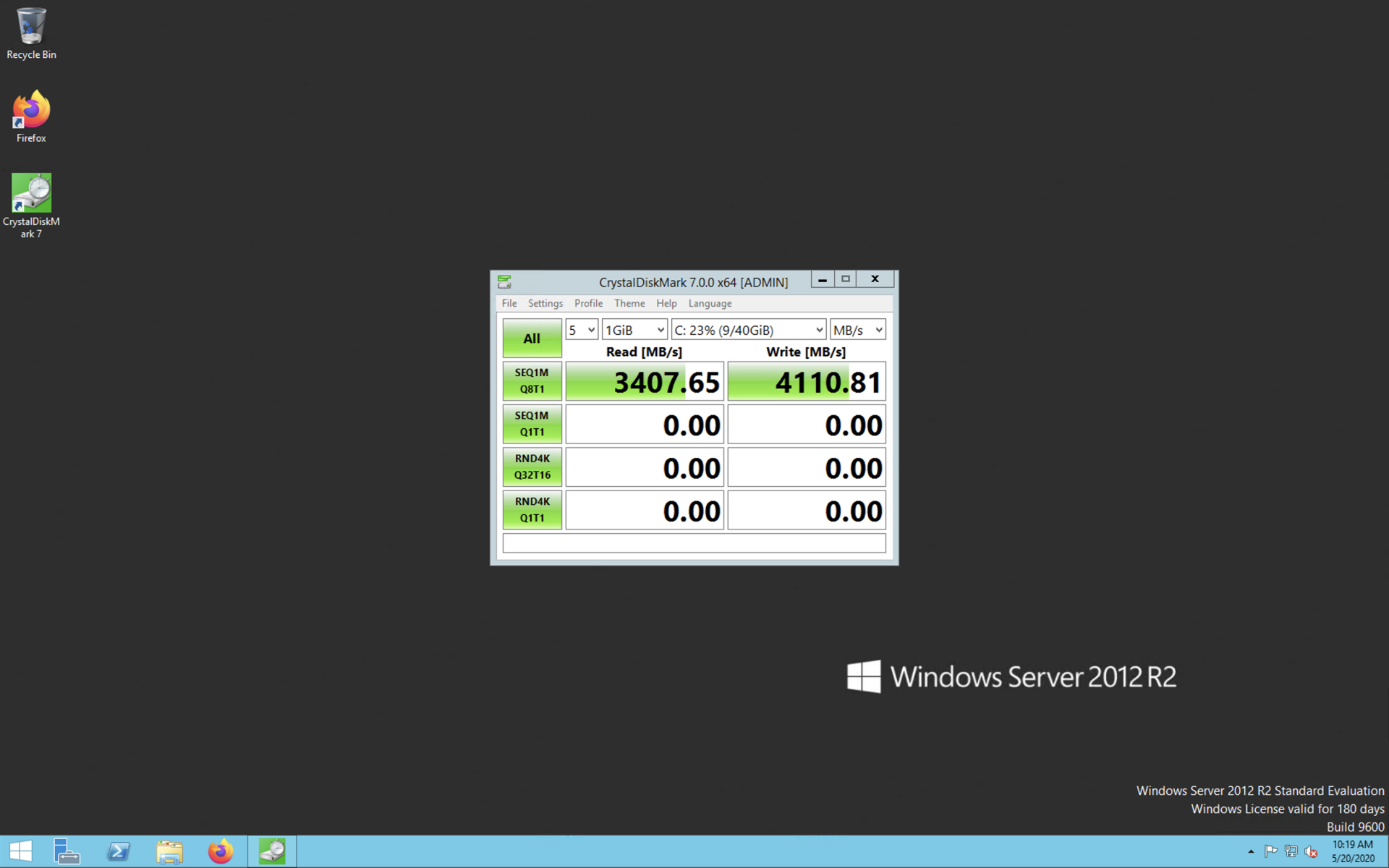Click the RND4K Q32T16 read result
The height and width of the screenshot is (868, 1389).
point(645,467)
